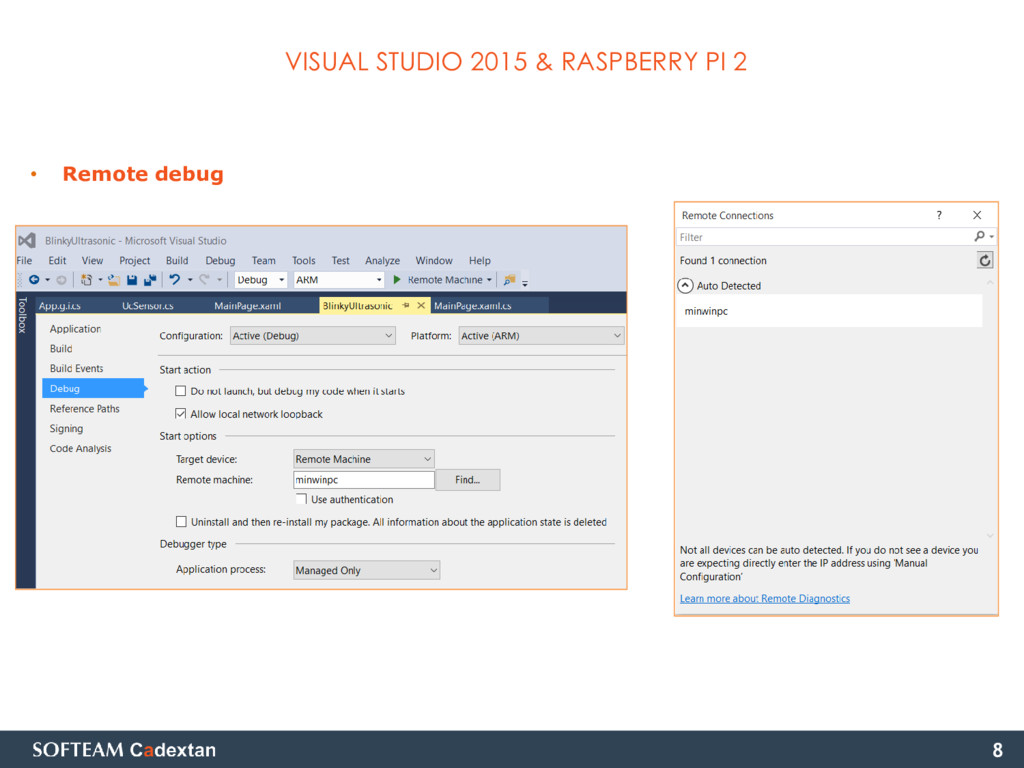This screenshot has width=1024, height=768.
Task: Open the Test menu
Action: click(x=340, y=261)
